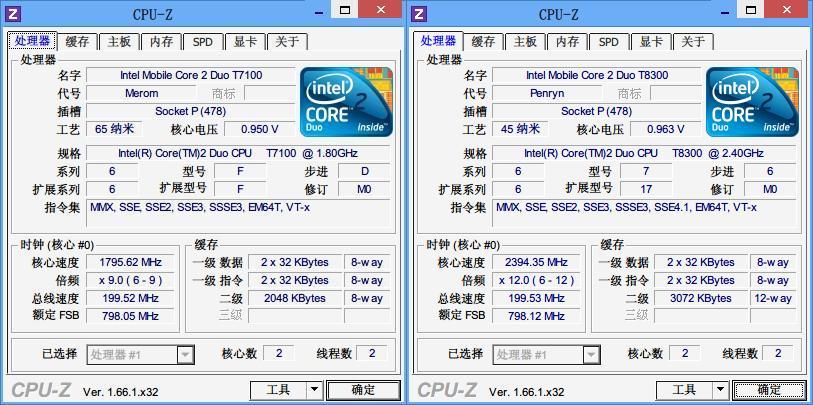Confirm with 确定 button in left window
Viewport: 813px width, 405px height.
pos(363,390)
